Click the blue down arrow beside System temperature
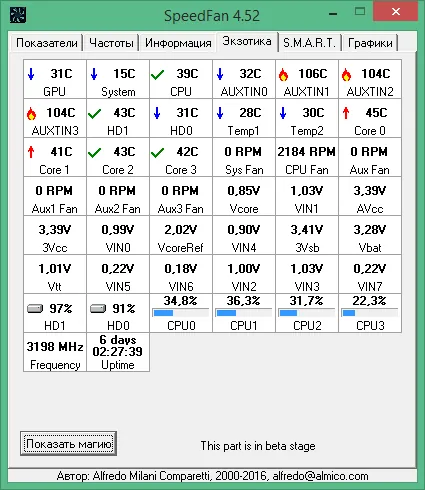The height and width of the screenshot is (490, 425). [94, 74]
